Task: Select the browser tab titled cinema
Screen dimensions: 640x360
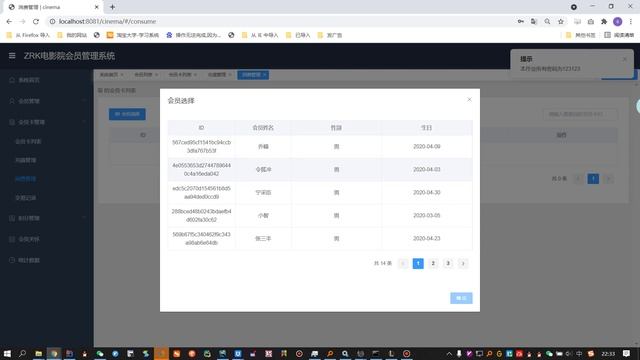Action: coord(54,7)
